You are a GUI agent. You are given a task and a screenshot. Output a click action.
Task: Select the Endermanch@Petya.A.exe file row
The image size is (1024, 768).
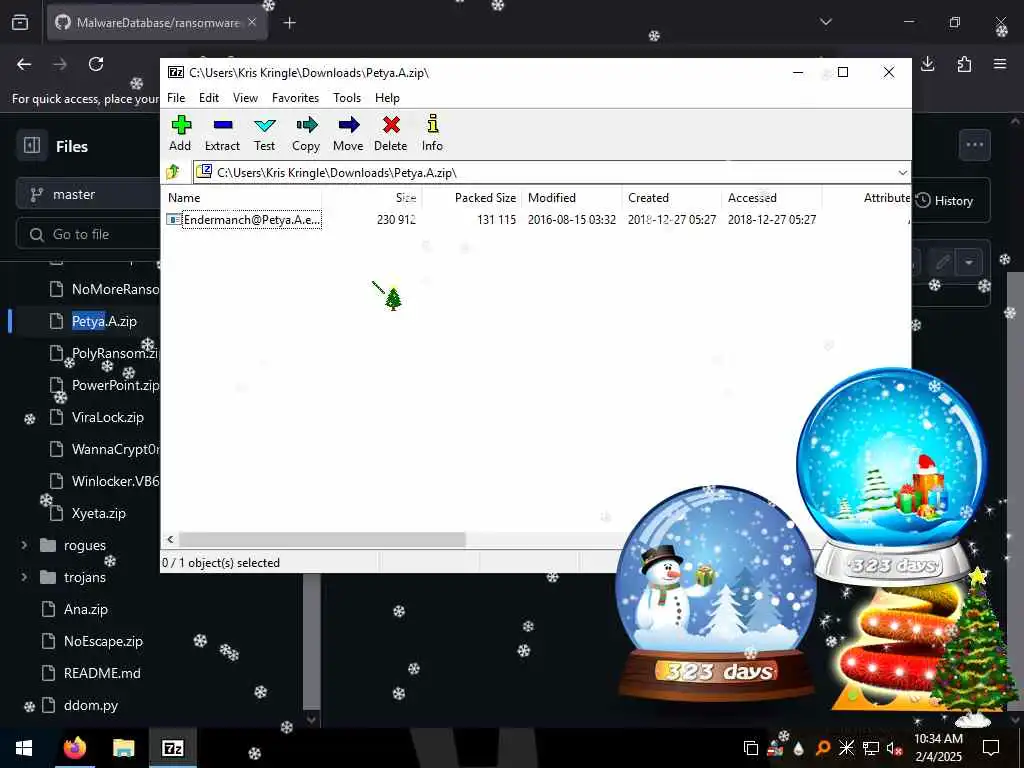pos(251,220)
